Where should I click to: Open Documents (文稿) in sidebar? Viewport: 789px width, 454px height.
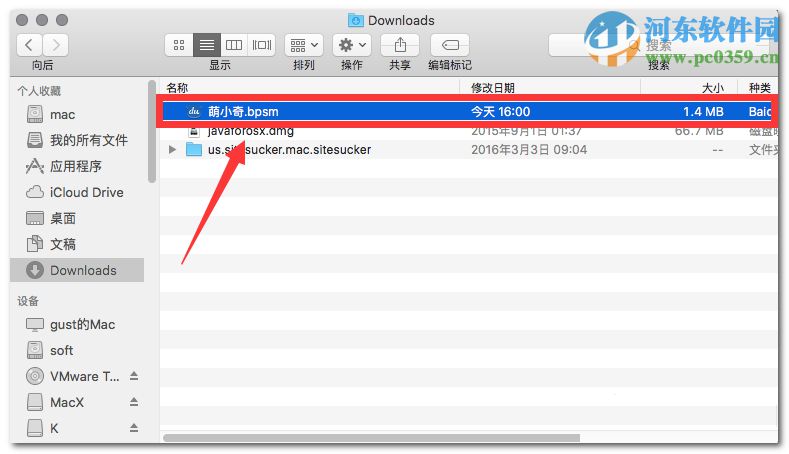51,245
